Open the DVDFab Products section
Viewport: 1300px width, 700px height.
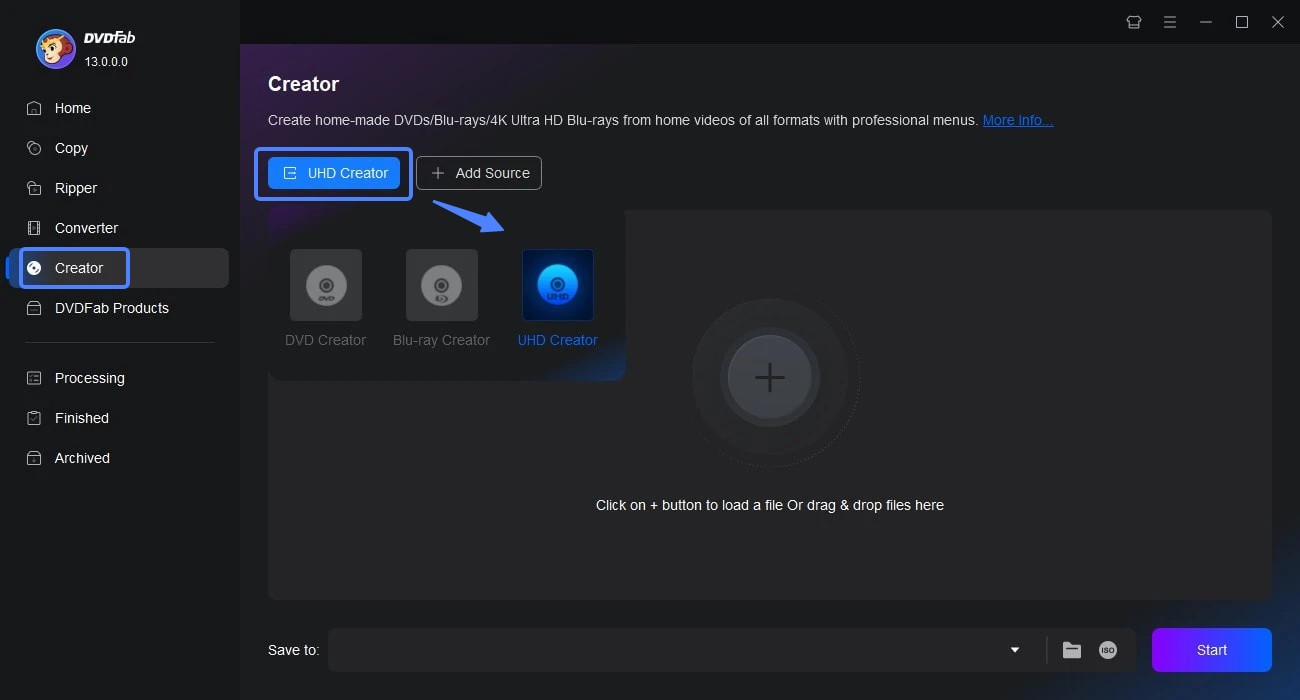point(111,308)
